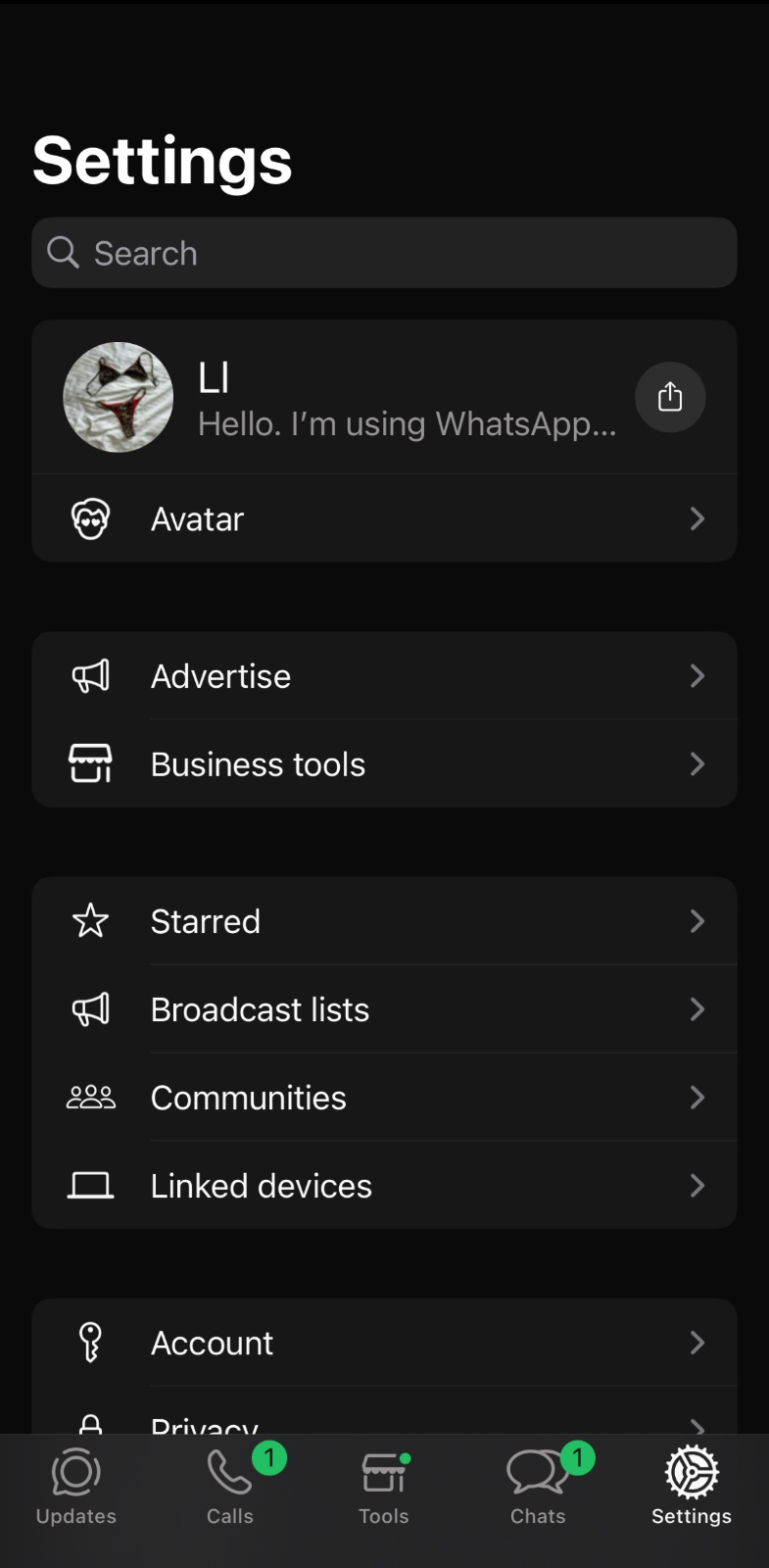Viewport: 769px width, 1568px height.
Task: Open the Chats tab
Action: [x=538, y=1487]
